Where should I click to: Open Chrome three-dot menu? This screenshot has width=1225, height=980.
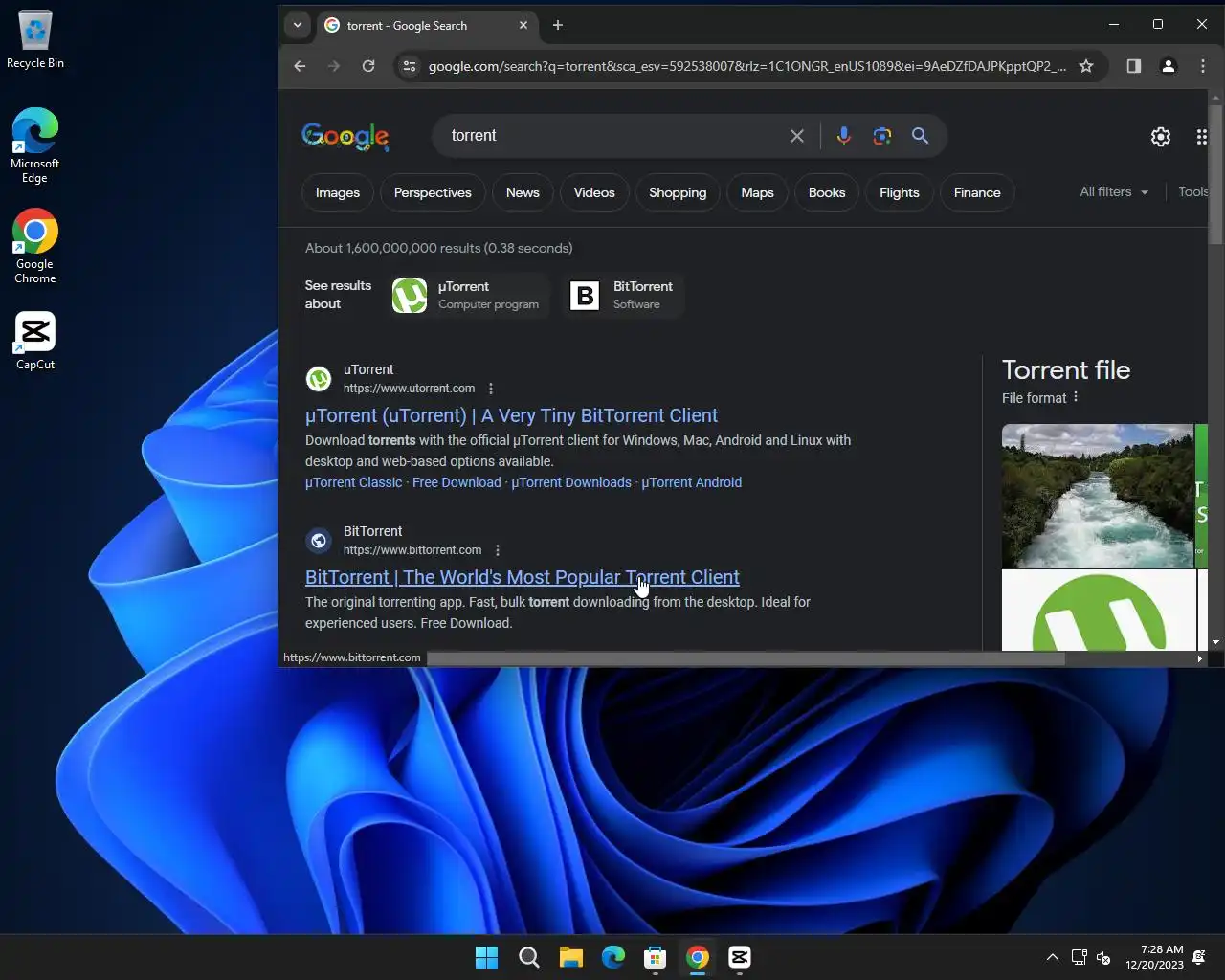pyautogui.click(x=1203, y=66)
